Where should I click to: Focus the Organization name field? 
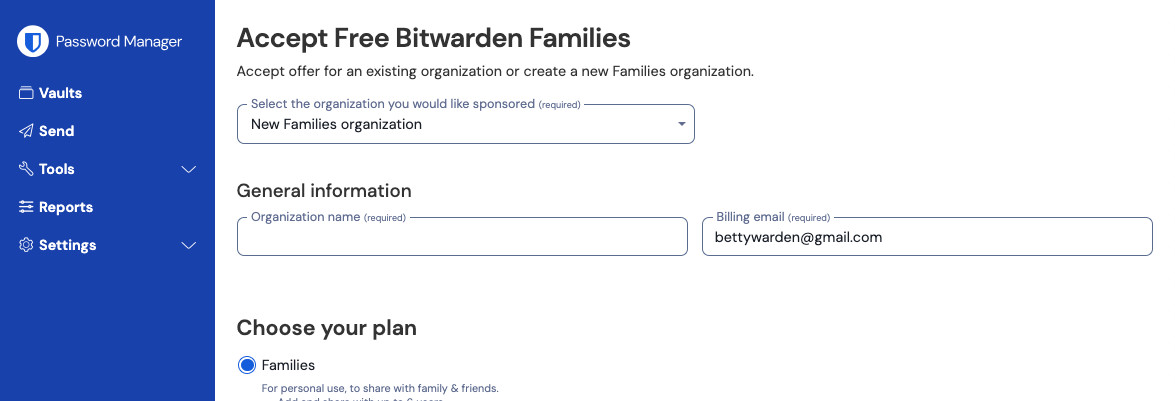pos(462,237)
